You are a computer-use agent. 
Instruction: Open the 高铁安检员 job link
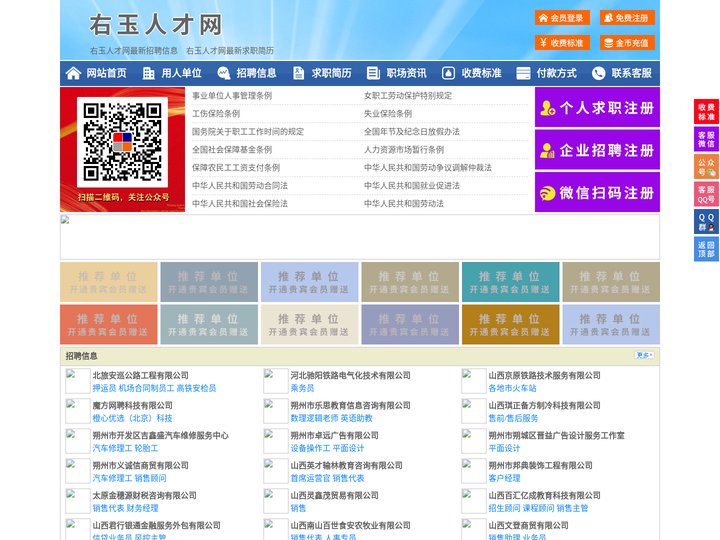point(197,388)
